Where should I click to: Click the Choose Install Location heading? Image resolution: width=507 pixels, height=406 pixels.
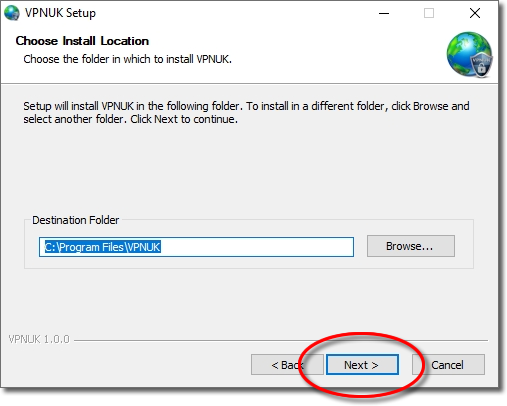click(82, 41)
